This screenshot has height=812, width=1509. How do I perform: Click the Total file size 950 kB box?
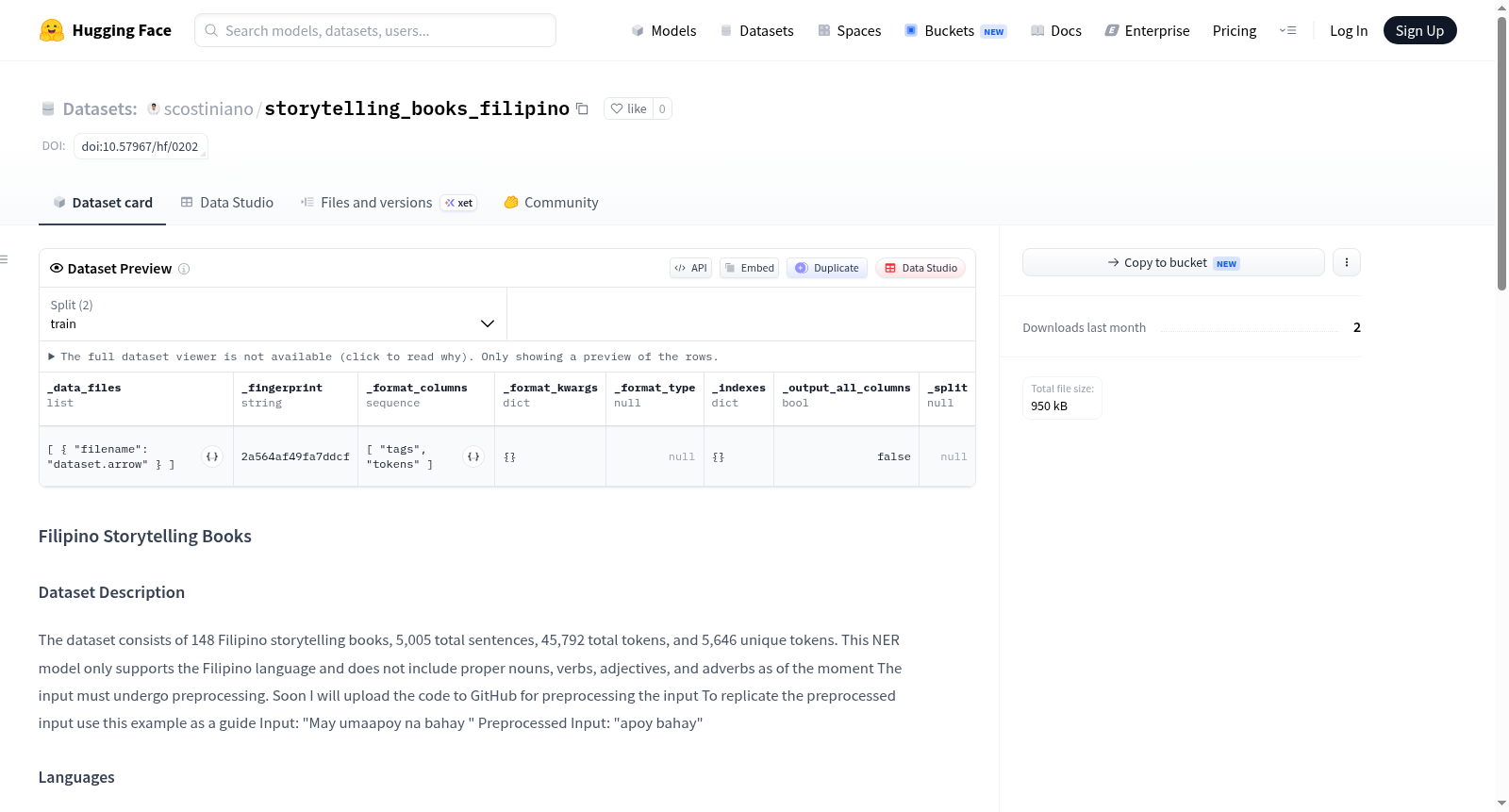(x=1063, y=397)
